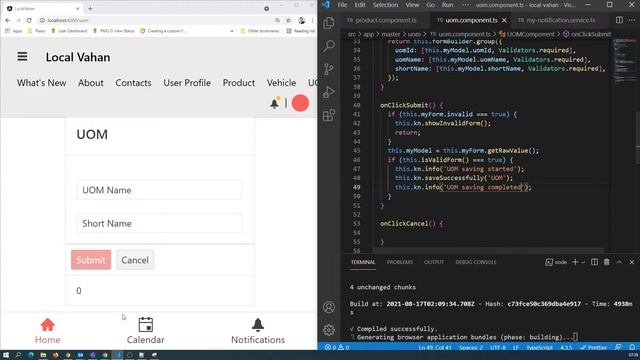Create a new terminal with the plus icon
This screenshot has height=360, width=640.
click(x=575, y=262)
